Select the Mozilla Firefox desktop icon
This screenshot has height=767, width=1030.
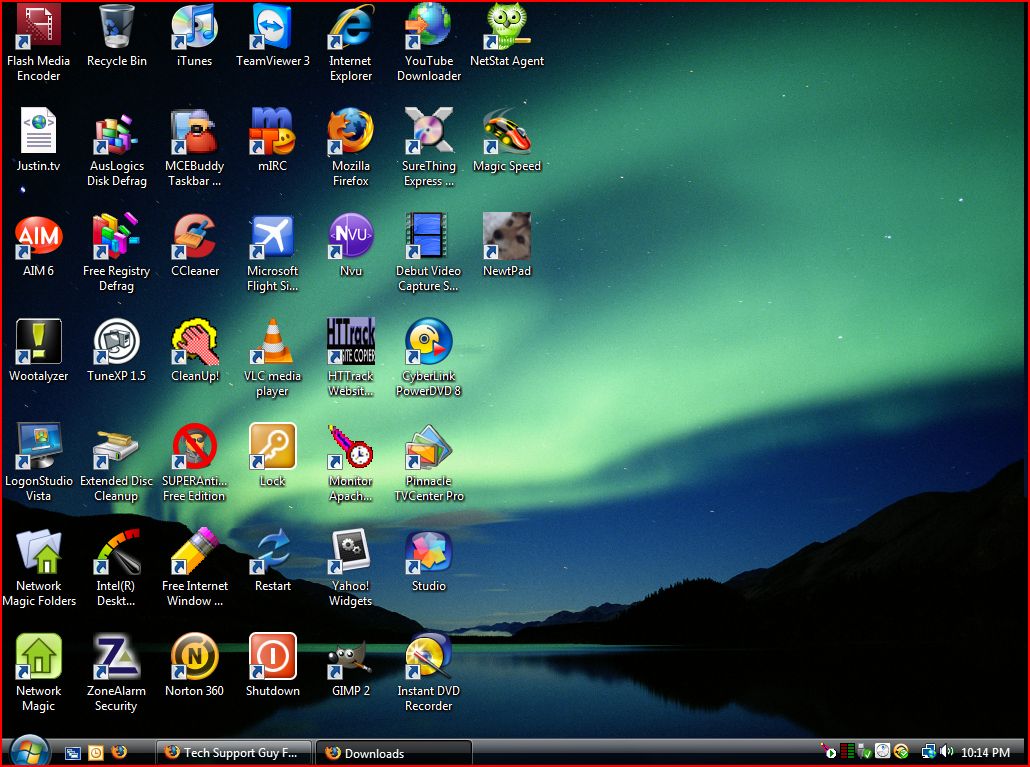tap(351, 131)
